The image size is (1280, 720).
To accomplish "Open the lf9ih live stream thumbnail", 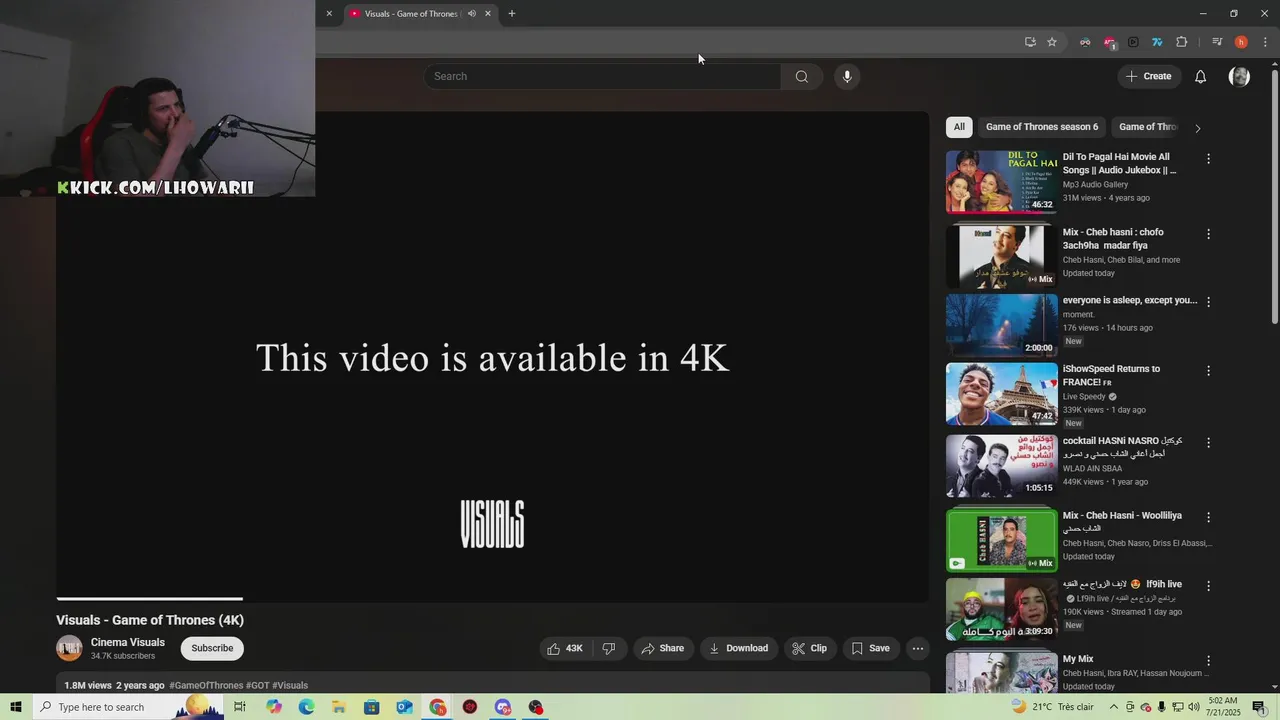I will [1001, 609].
